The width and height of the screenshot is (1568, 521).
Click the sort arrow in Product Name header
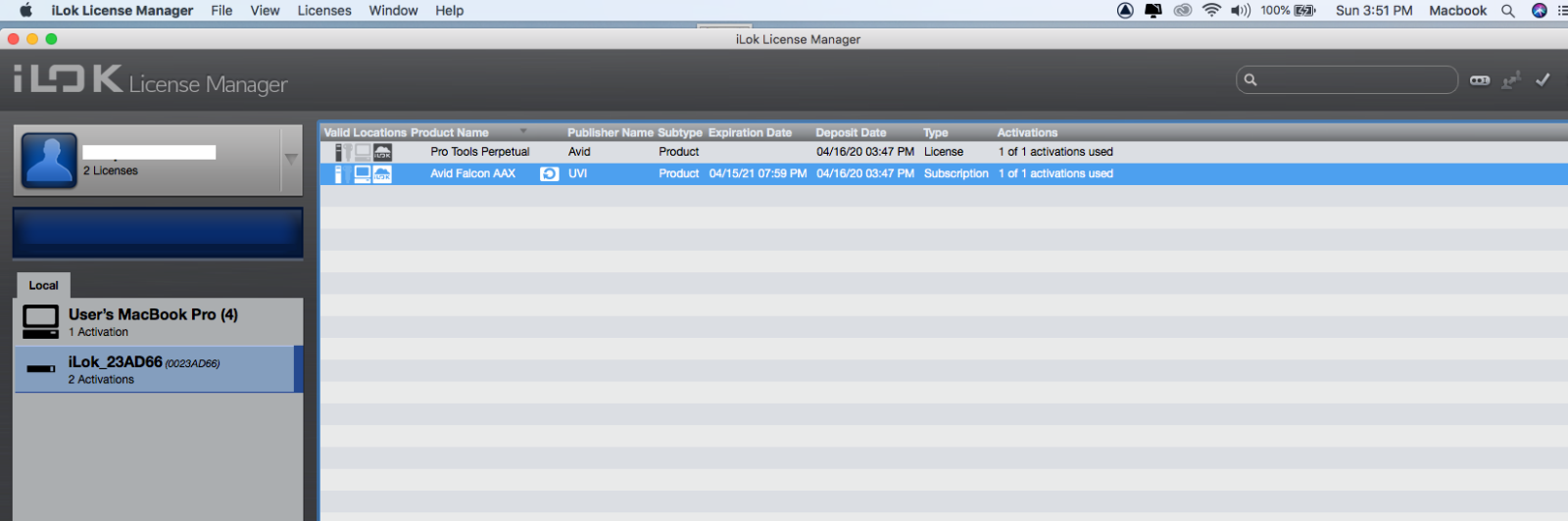[x=523, y=131]
